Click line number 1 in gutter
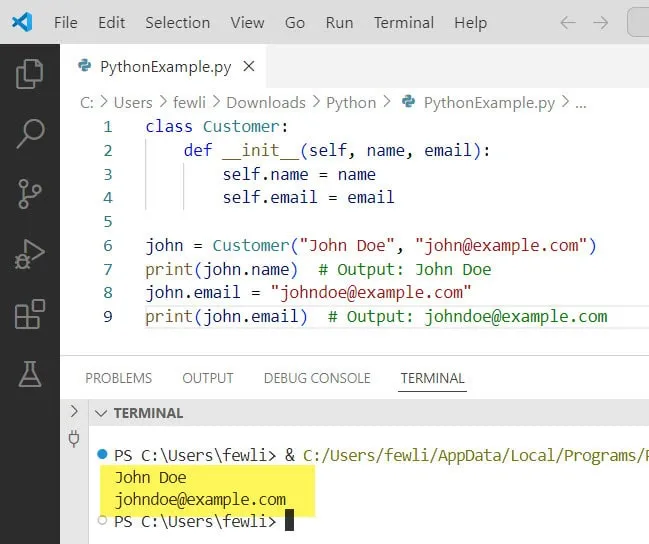Image resolution: width=649 pixels, height=544 pixels. [x=108, y=127]
